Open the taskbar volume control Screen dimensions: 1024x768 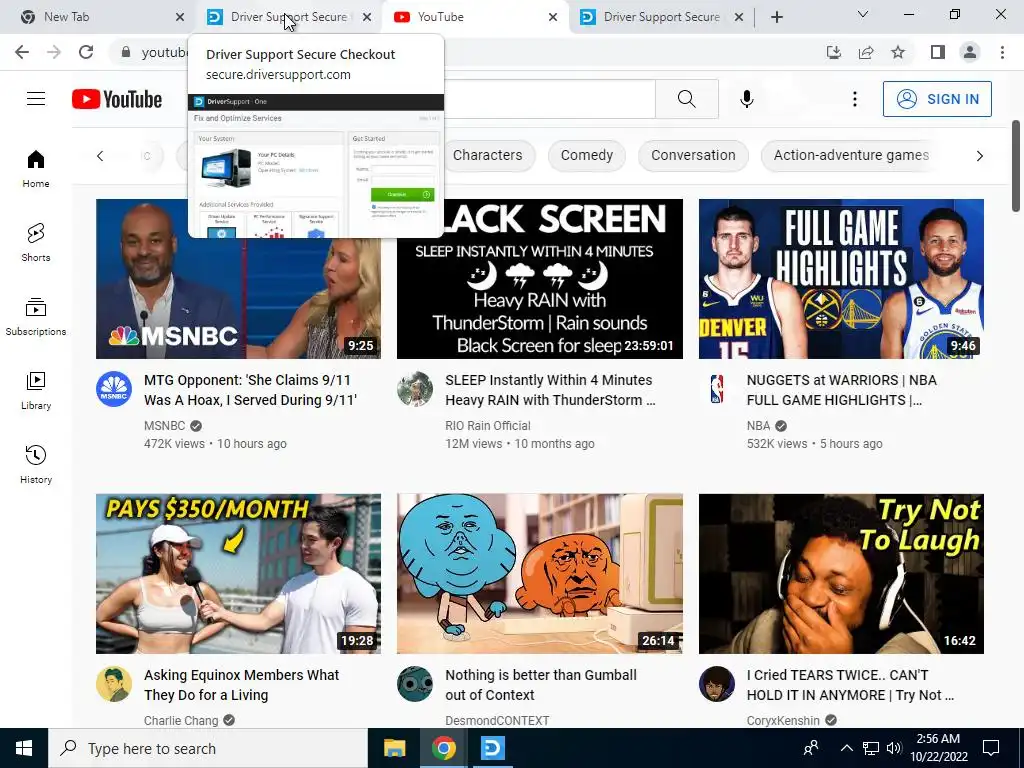tap(894, 748)
